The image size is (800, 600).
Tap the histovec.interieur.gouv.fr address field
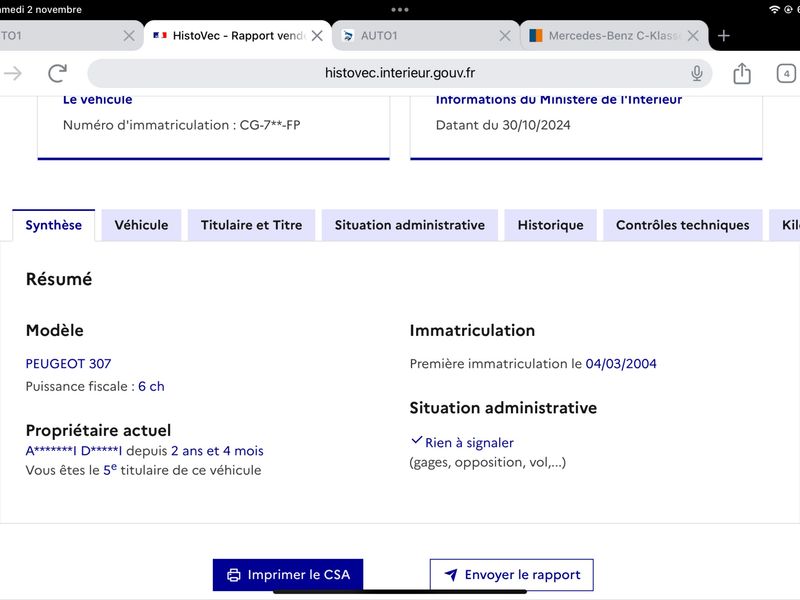tap(399, 73)
